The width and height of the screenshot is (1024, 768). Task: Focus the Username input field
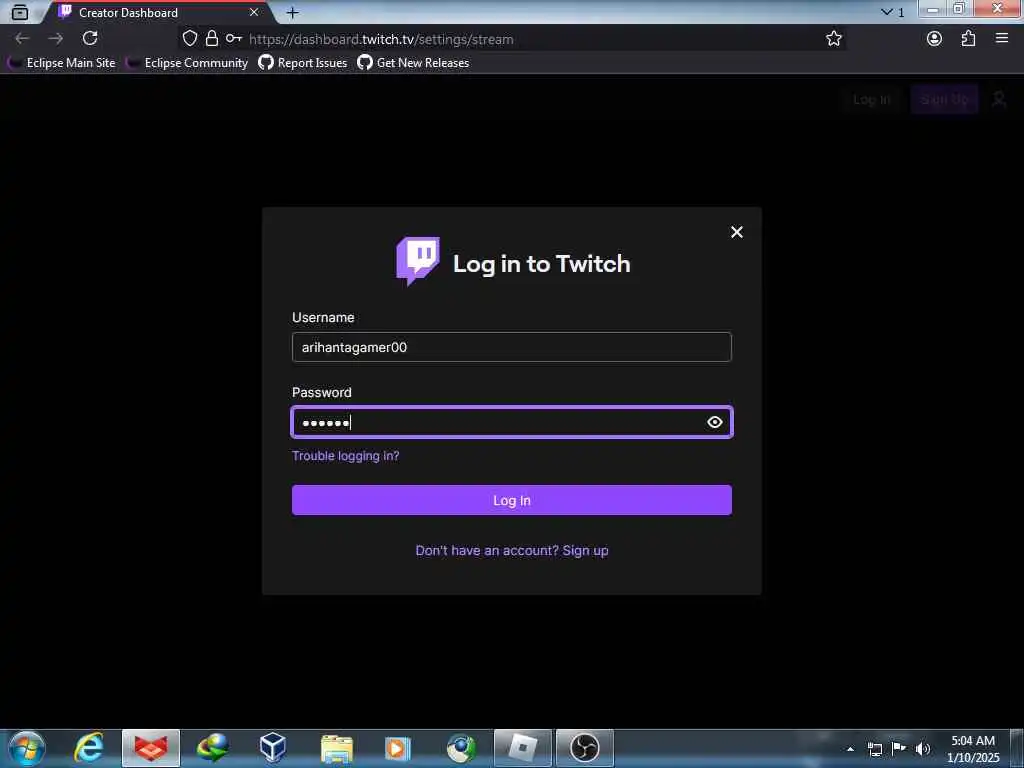(x=511, y=347)
